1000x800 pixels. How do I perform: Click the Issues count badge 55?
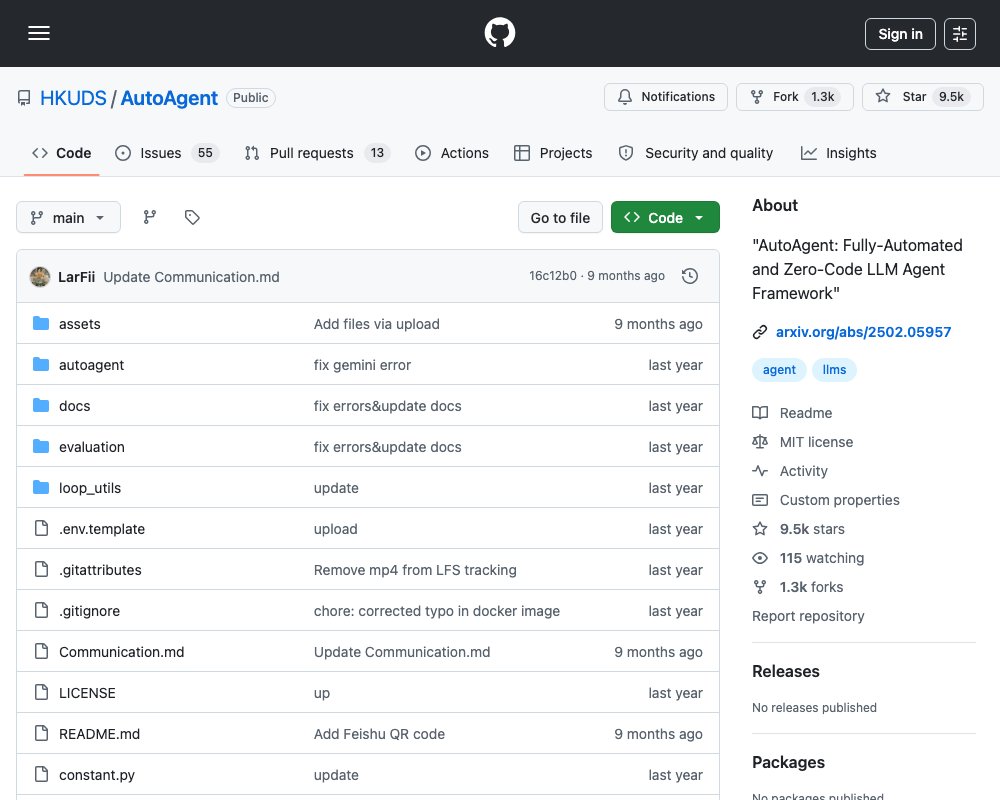coord(205,153)
